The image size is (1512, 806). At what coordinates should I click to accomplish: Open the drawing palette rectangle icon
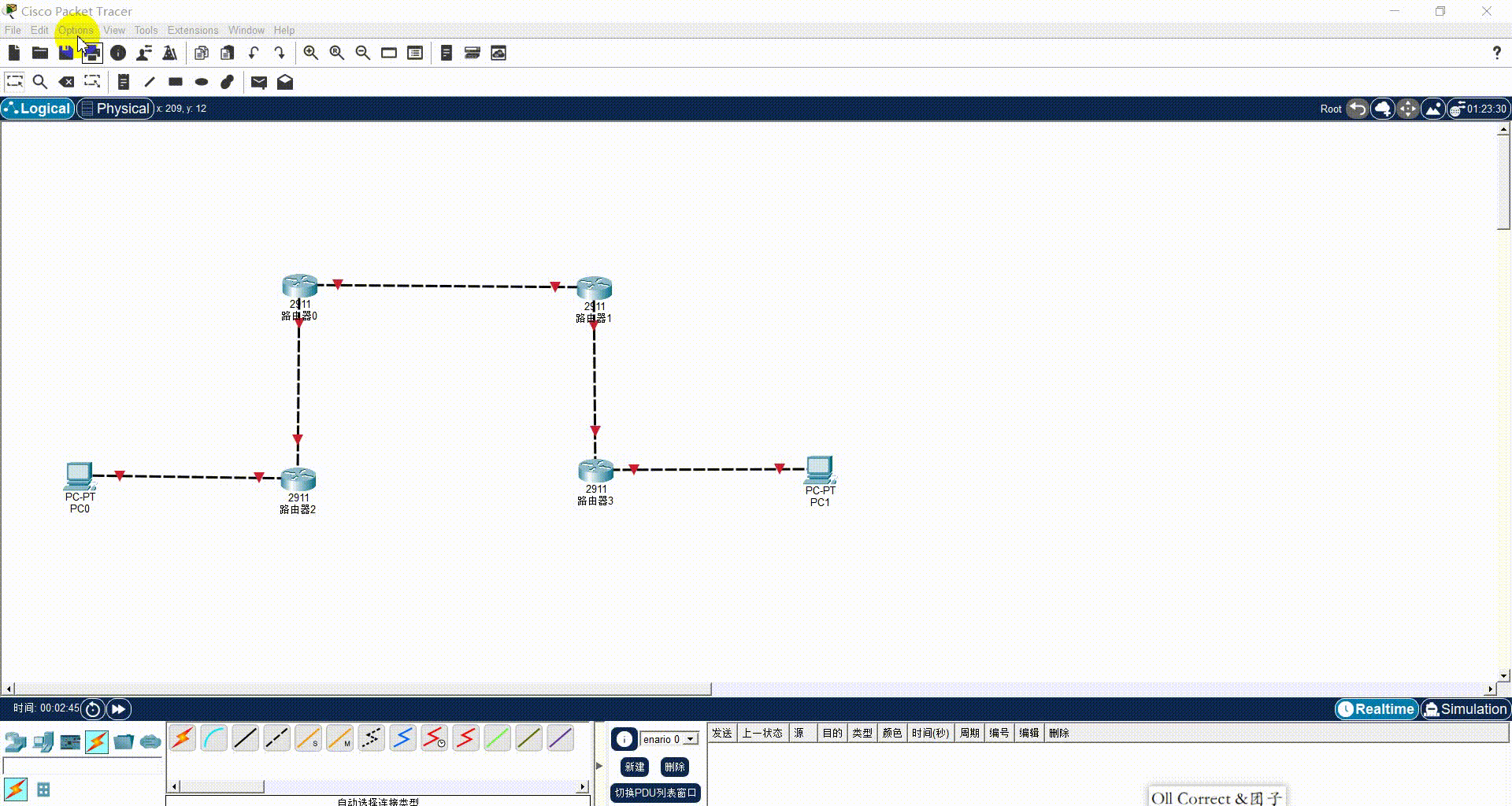(x=389, y=53)
